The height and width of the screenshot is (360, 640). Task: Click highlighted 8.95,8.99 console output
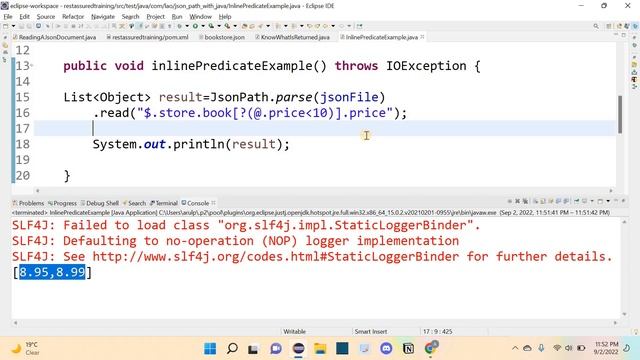coord(52,272)
